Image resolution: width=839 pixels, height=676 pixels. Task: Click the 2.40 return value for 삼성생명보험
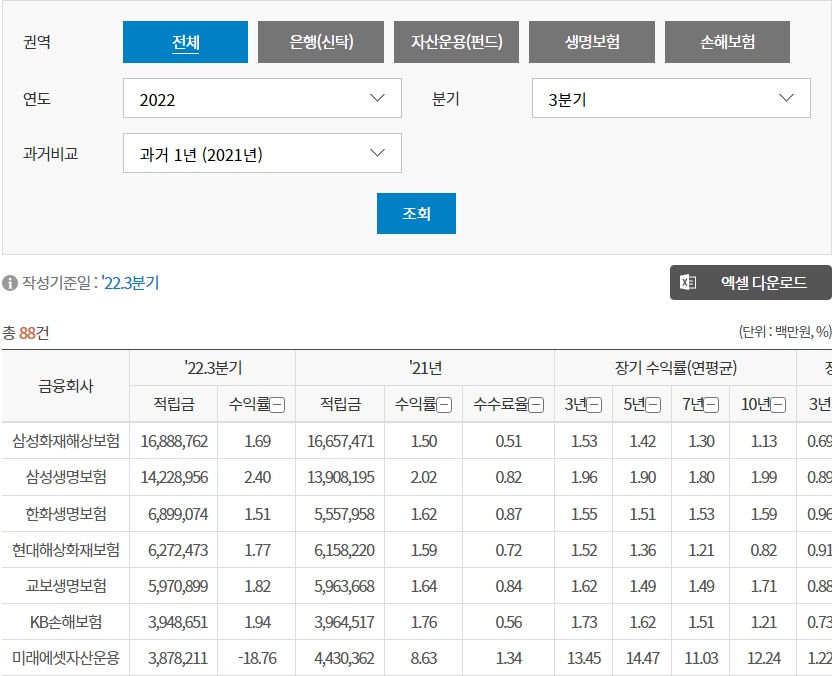[257, 477]
